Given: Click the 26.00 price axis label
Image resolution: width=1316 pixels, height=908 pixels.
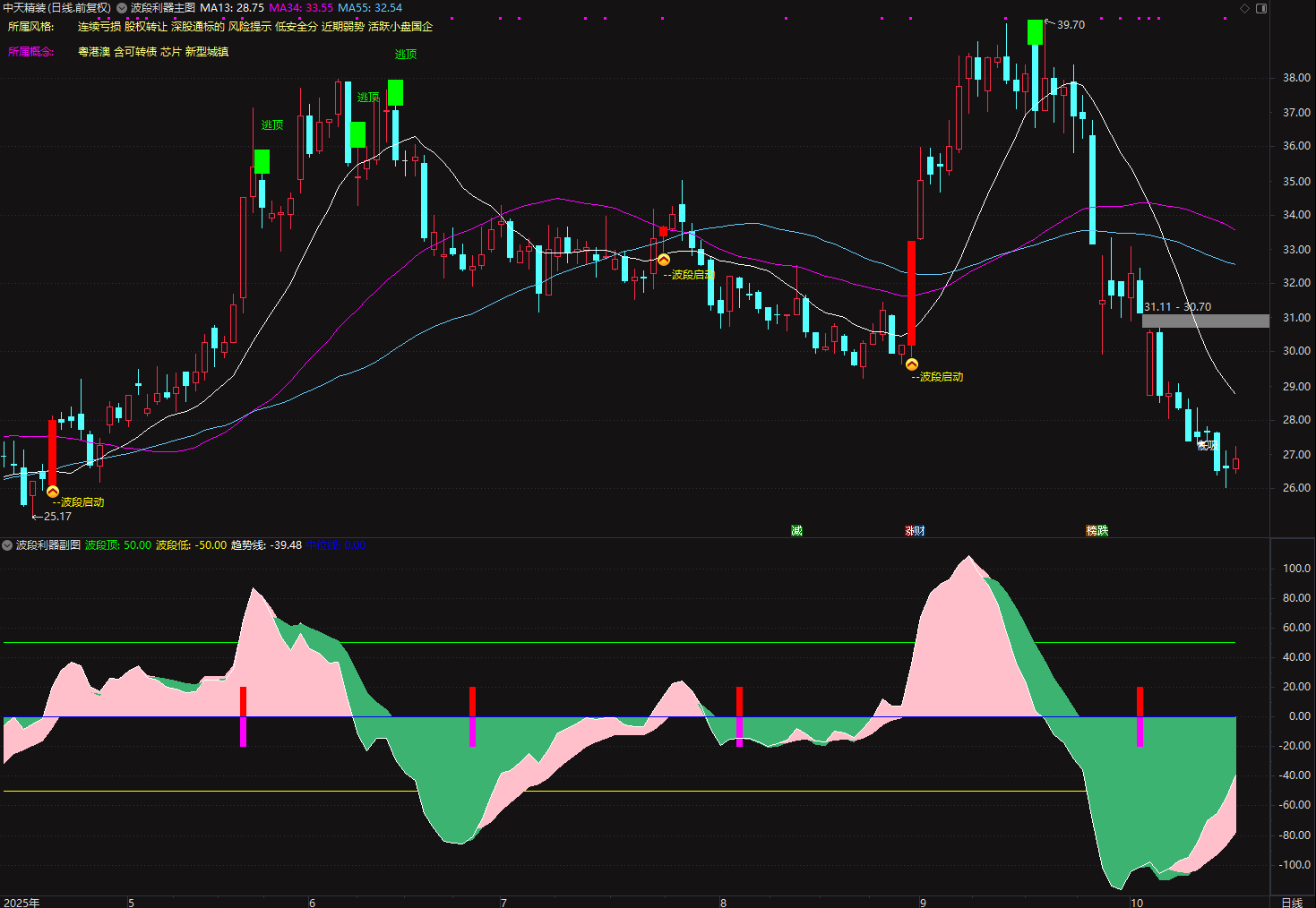Looking at the screenshot, I should click(x=1296, y=488).
